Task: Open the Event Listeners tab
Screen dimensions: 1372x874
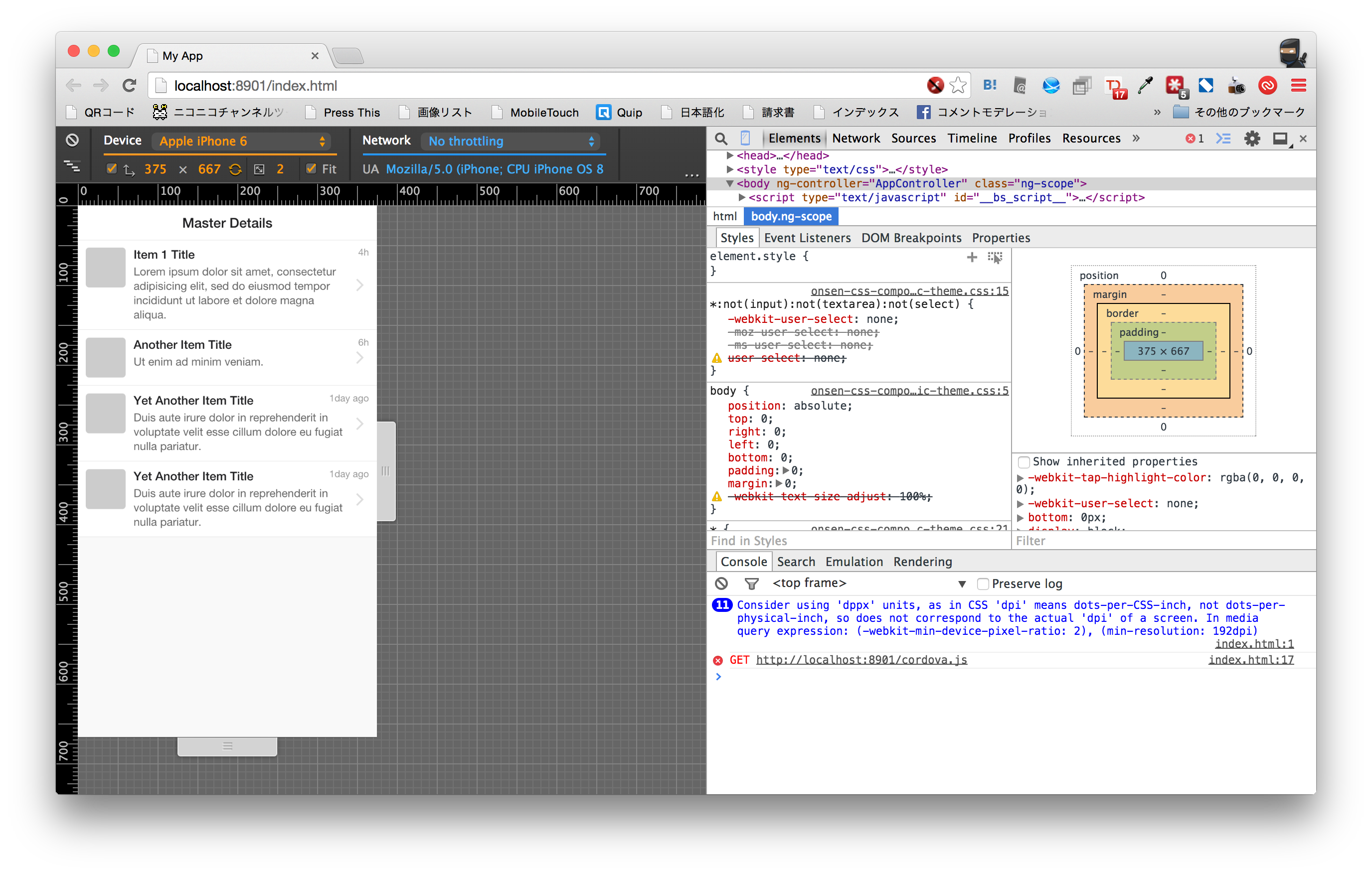Action: 807,238
